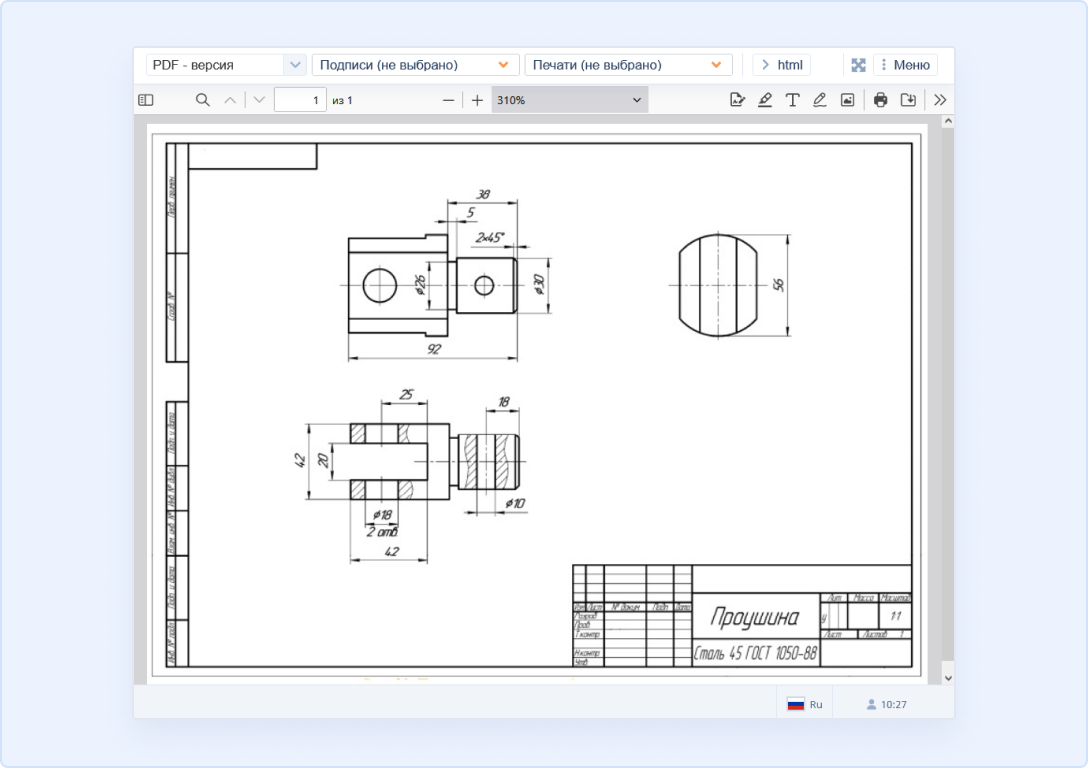Select the add text tool

tap(792, 100)
